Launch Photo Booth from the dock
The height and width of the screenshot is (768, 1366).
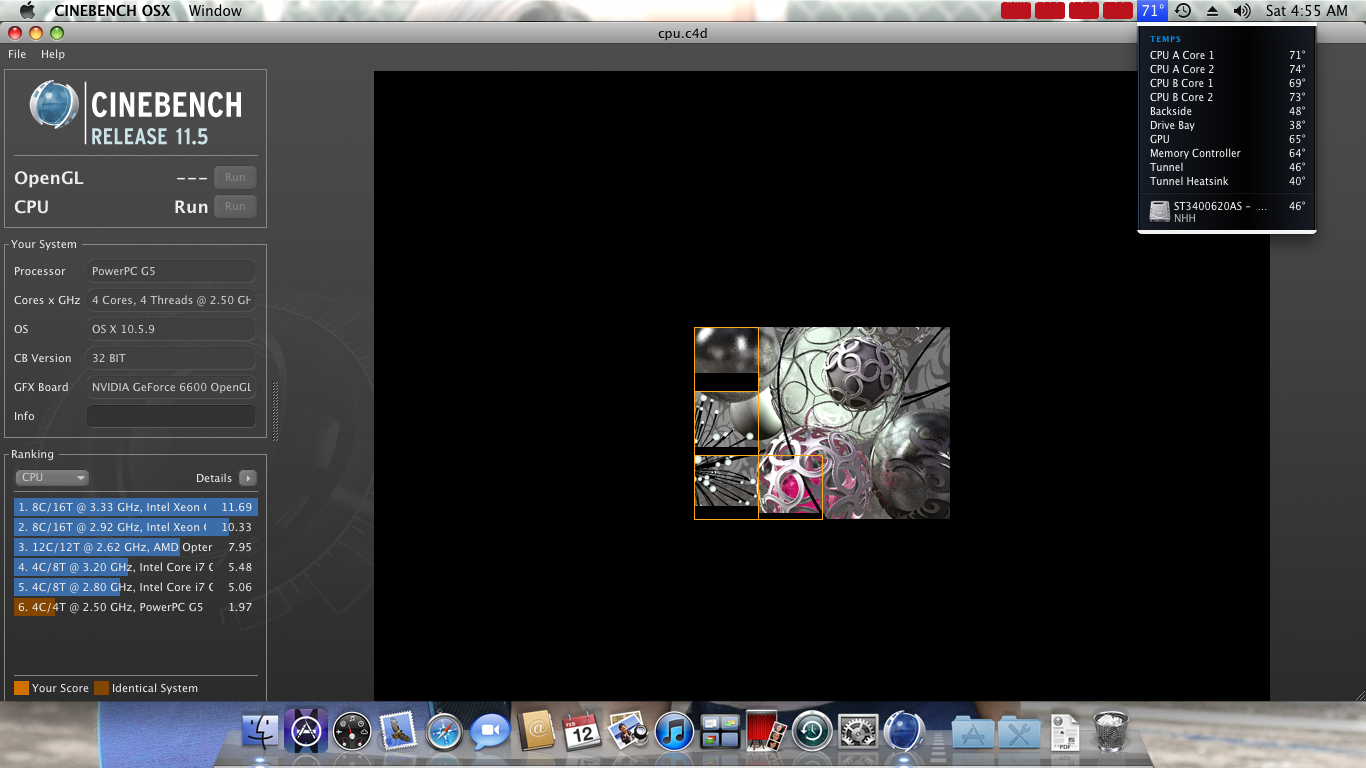coord(765,731)
